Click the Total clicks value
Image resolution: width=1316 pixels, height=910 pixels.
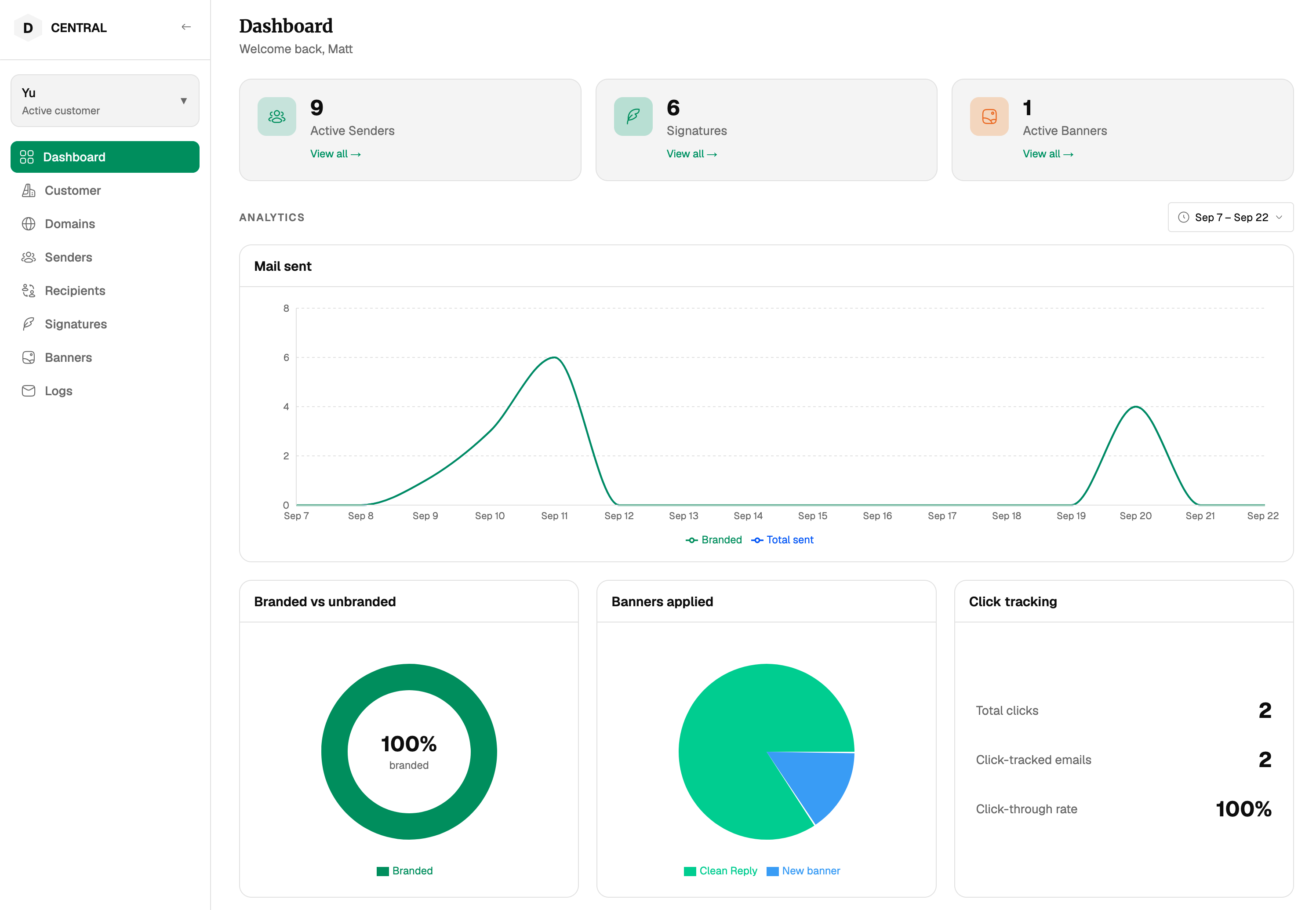(1265, 710)
